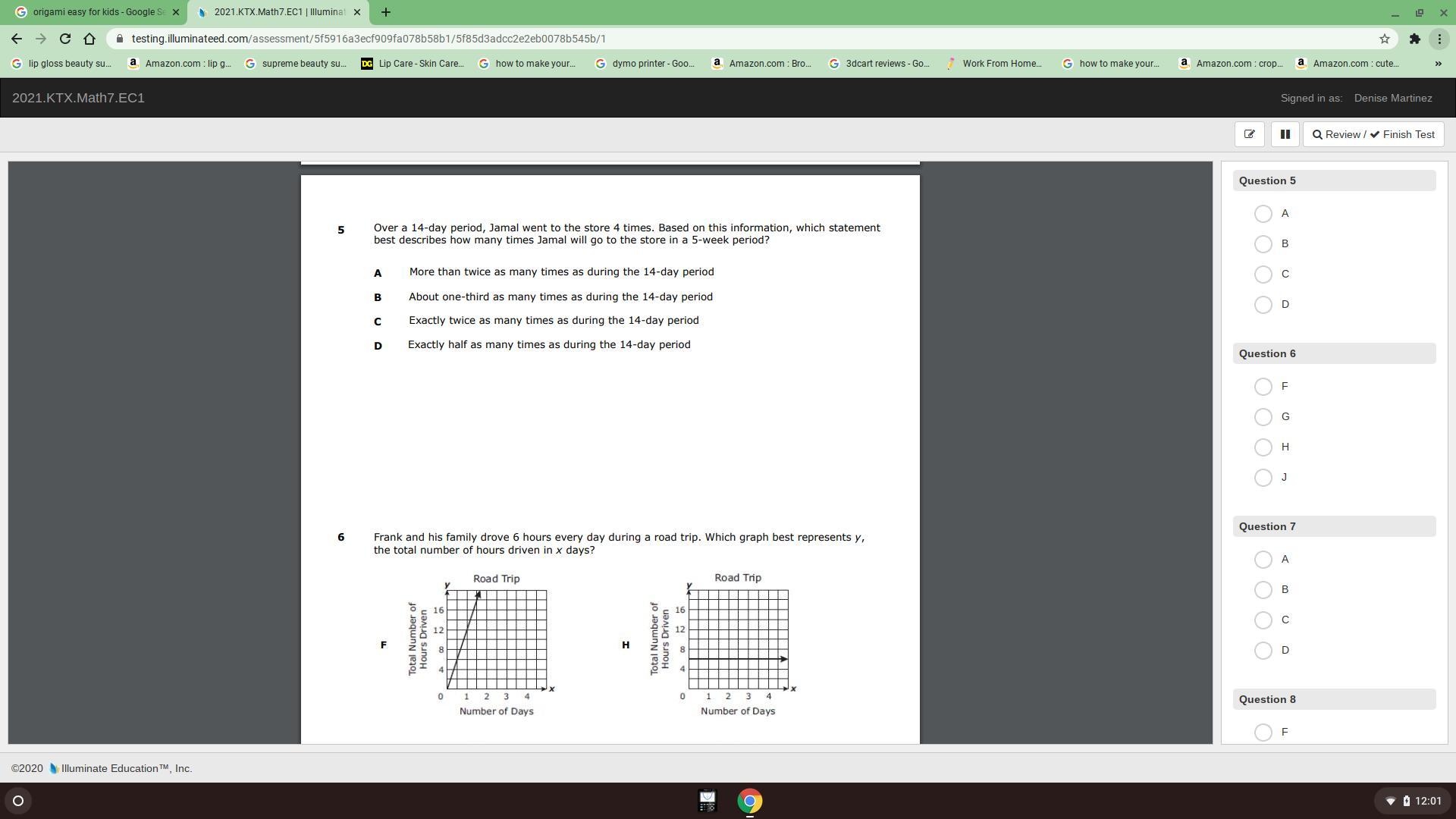Open Chrome three-dot menu
1456x819 pixels.
[1439, 39]
